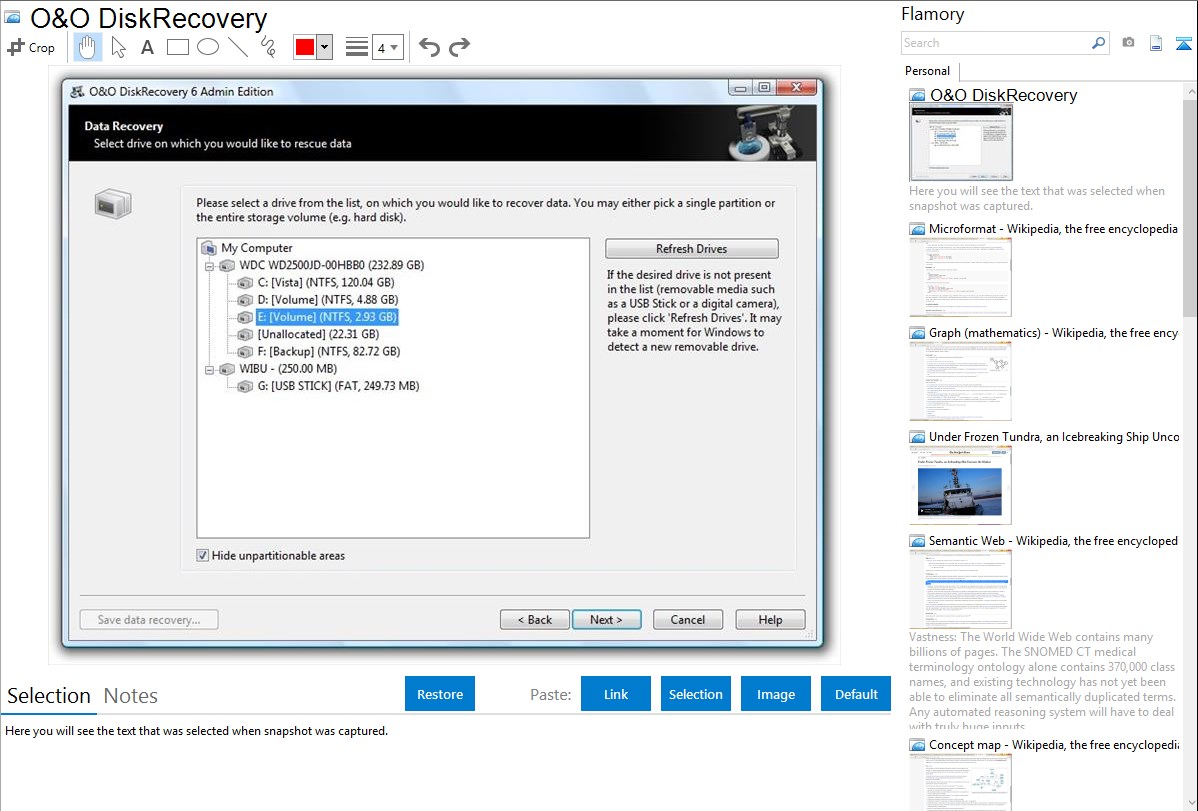This screenshot has height=811, width=1198.
Task: Collapse the WDC WD2500JD drive node
Action: [209, 266]
